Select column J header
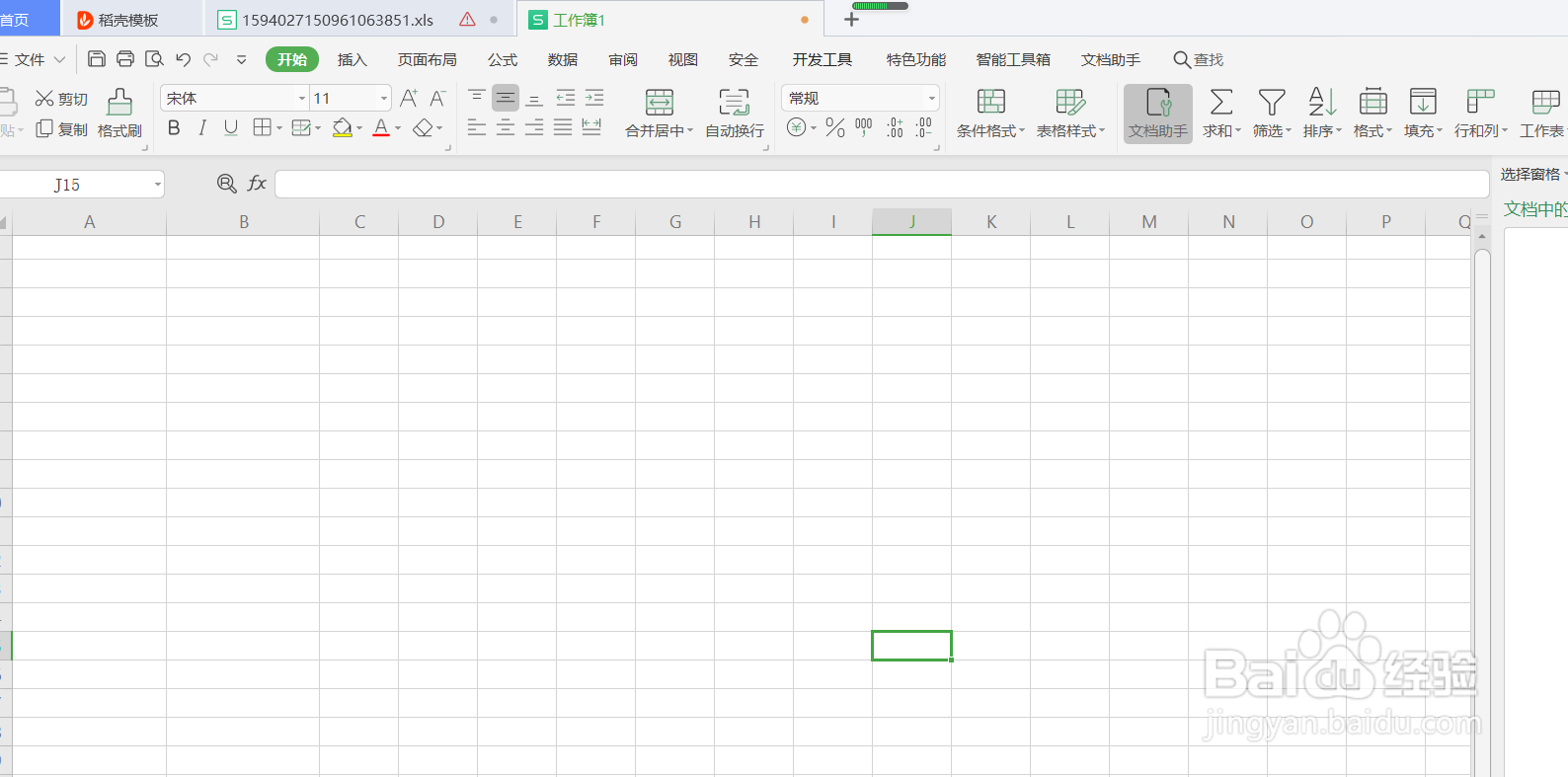This screenshot has width=1568, height=777. tap(911, 222)
